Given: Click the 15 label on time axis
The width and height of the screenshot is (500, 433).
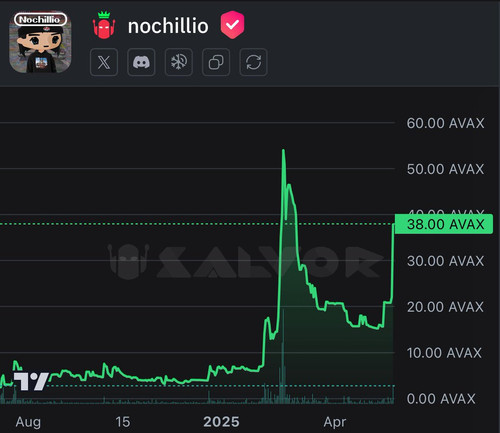Looking at the screenshot, I should (x=123, y=422).
